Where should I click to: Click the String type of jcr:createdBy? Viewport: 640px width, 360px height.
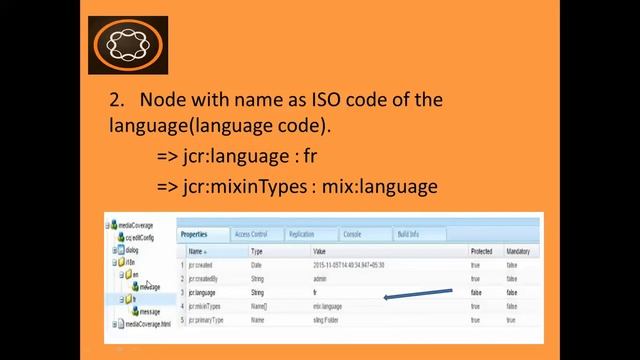257,279
